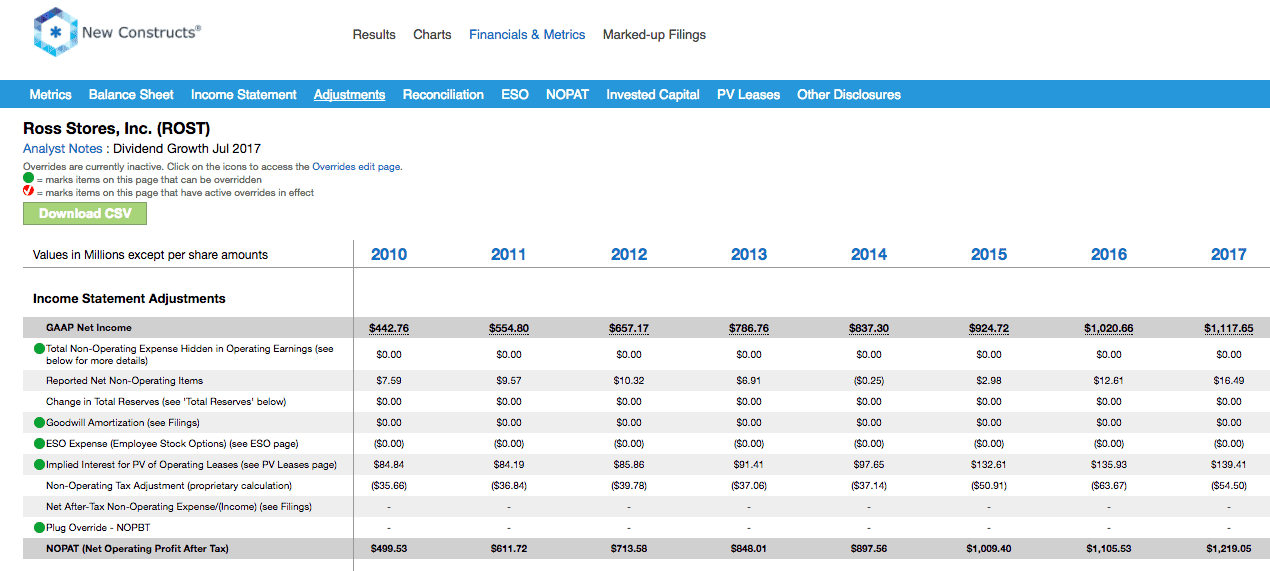Click green override dot for ESO Expense
Viewport: 1270px width, 571px height.
tap(39, 444)
